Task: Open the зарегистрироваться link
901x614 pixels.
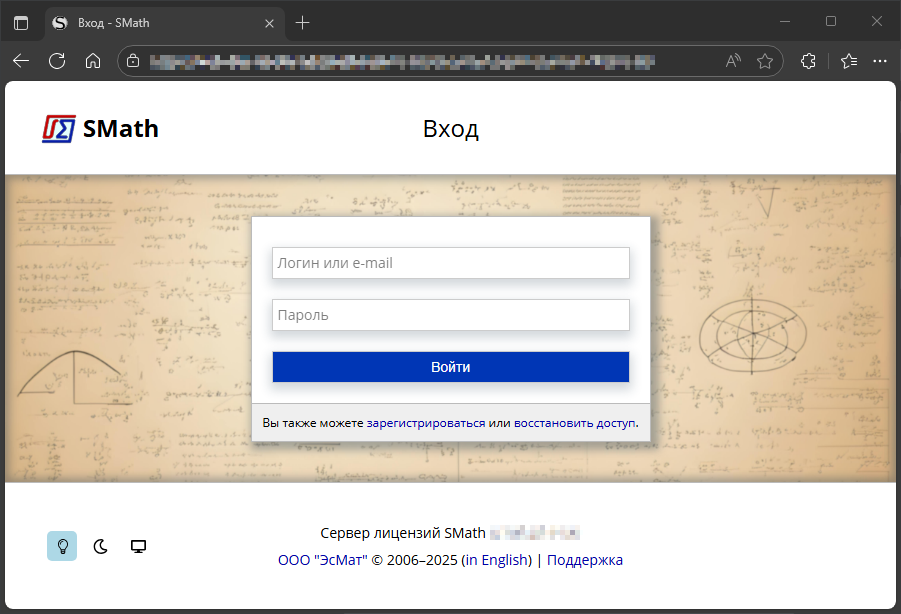Action: pyautogui.click(x=426, y=423)
